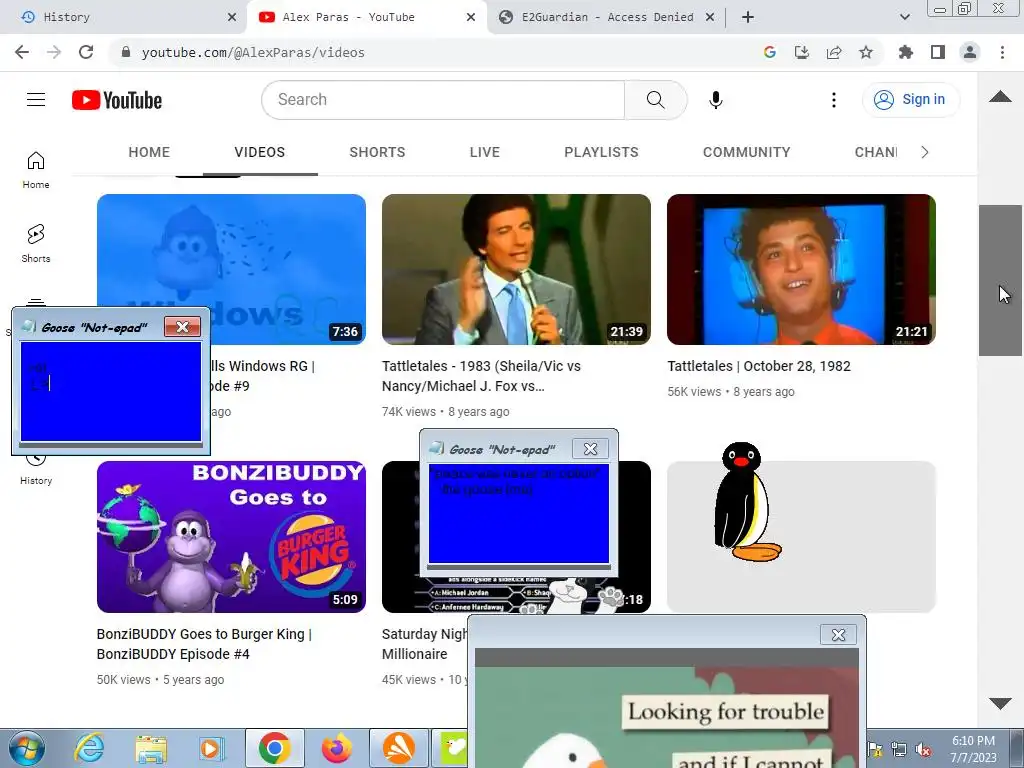This screenshot has height=768, width=1024.
Task: Open the channel LIVE tab
Action: [485, 152]
